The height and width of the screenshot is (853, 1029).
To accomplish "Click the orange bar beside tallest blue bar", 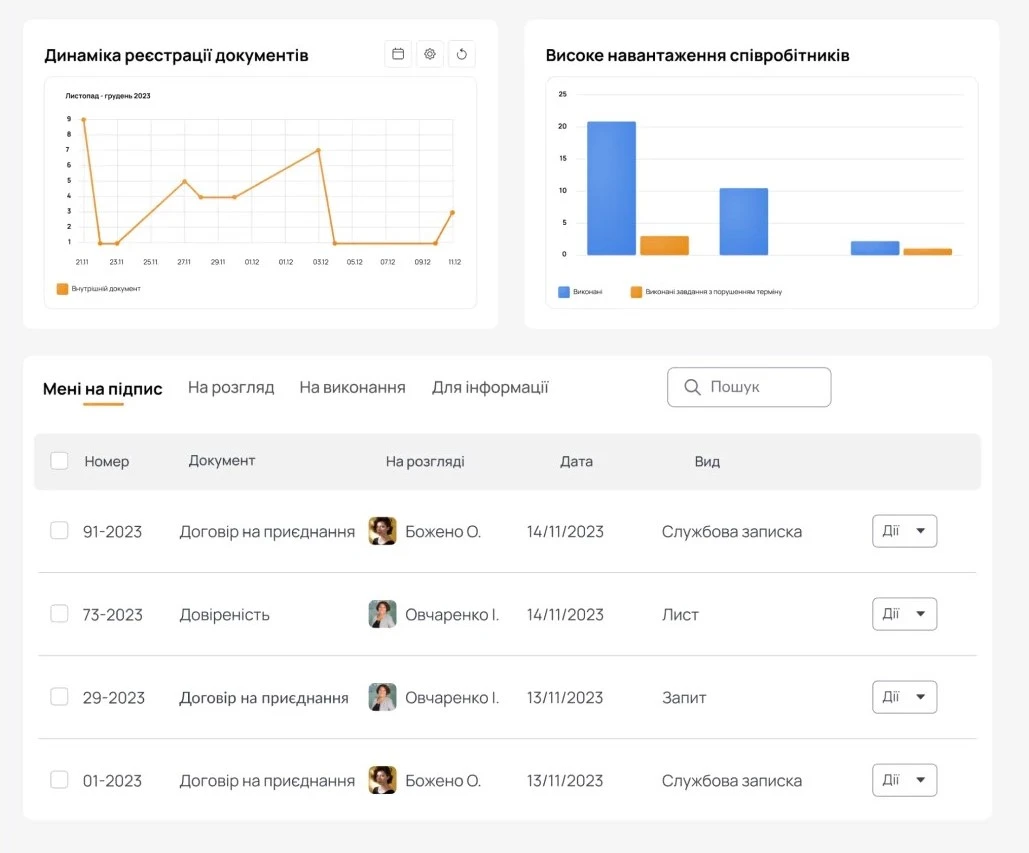I will [x=664, y=245].
